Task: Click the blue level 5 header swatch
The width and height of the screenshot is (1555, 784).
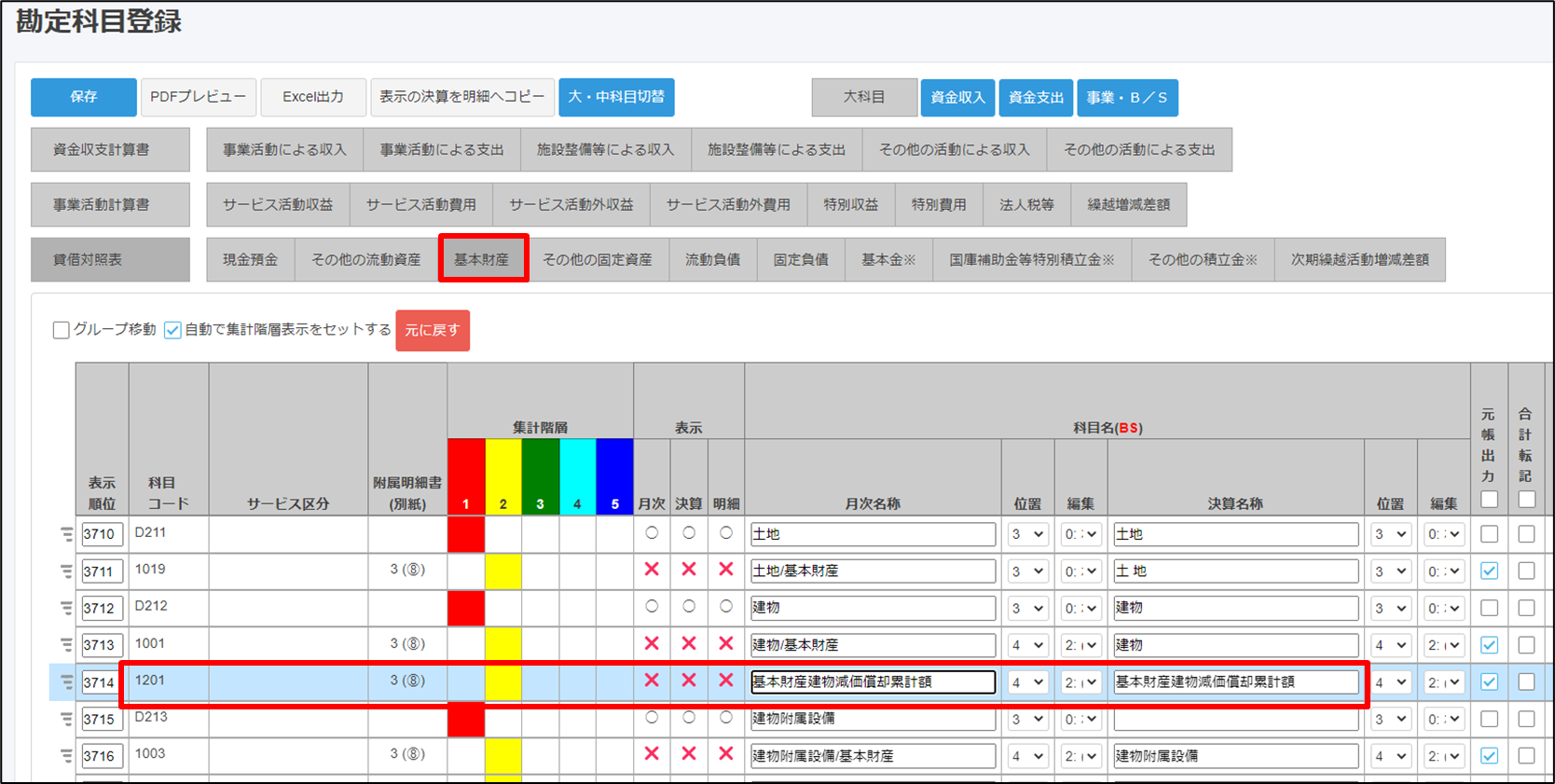Action: 614,476
